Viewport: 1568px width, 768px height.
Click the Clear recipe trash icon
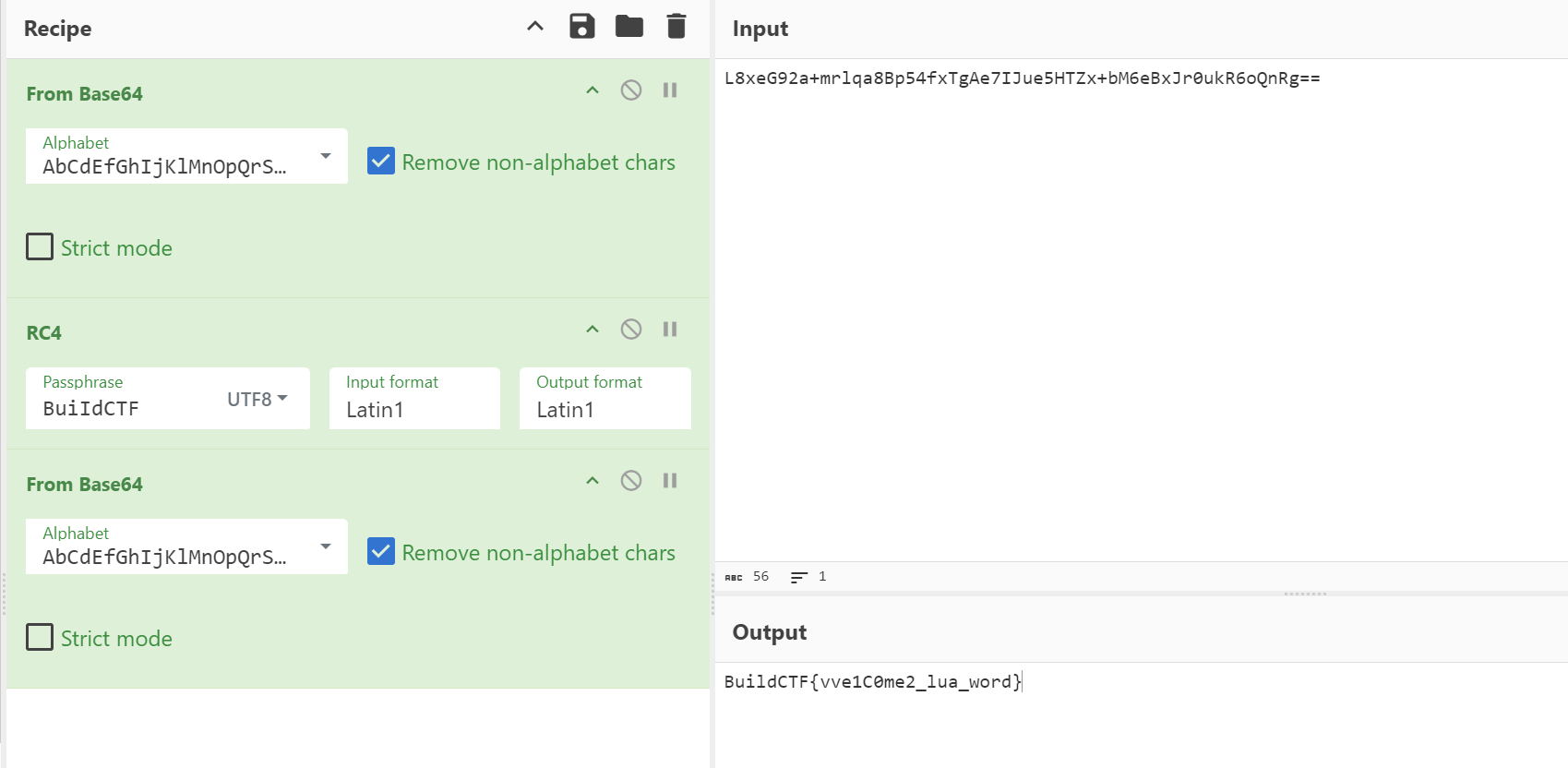pyautogui.click(x=676, y=27)
